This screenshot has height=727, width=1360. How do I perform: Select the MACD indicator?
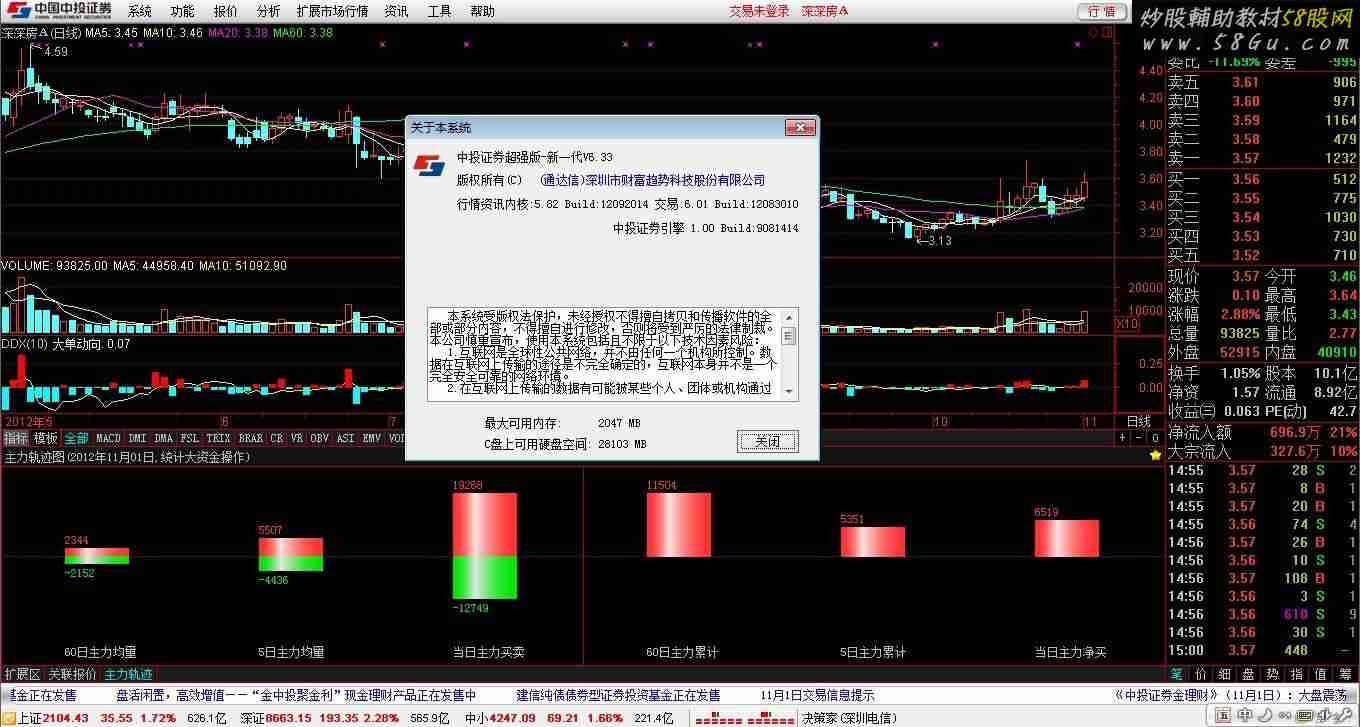[x=108, y=438]
